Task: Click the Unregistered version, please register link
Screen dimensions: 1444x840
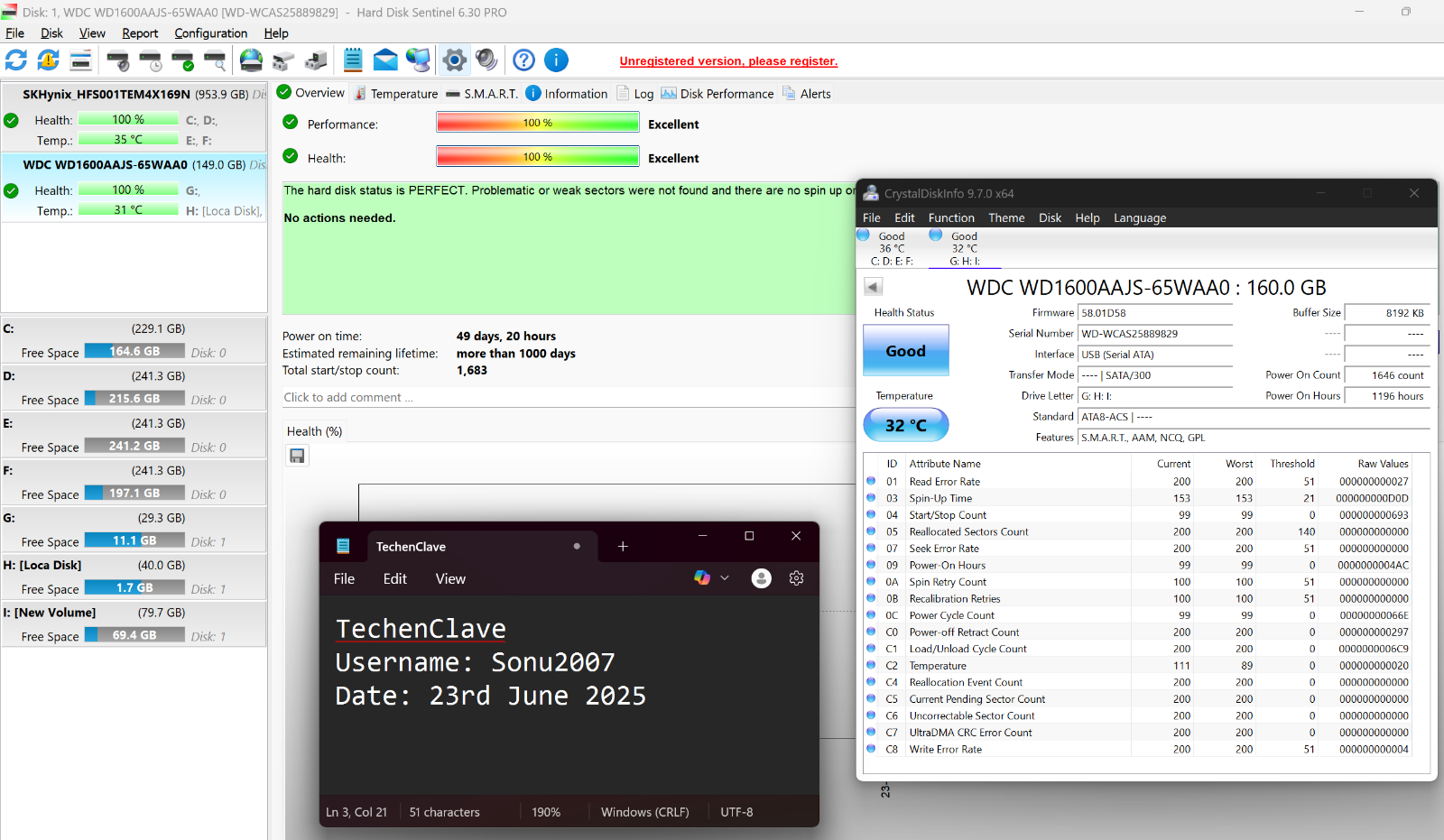Action: coord(728,61)
